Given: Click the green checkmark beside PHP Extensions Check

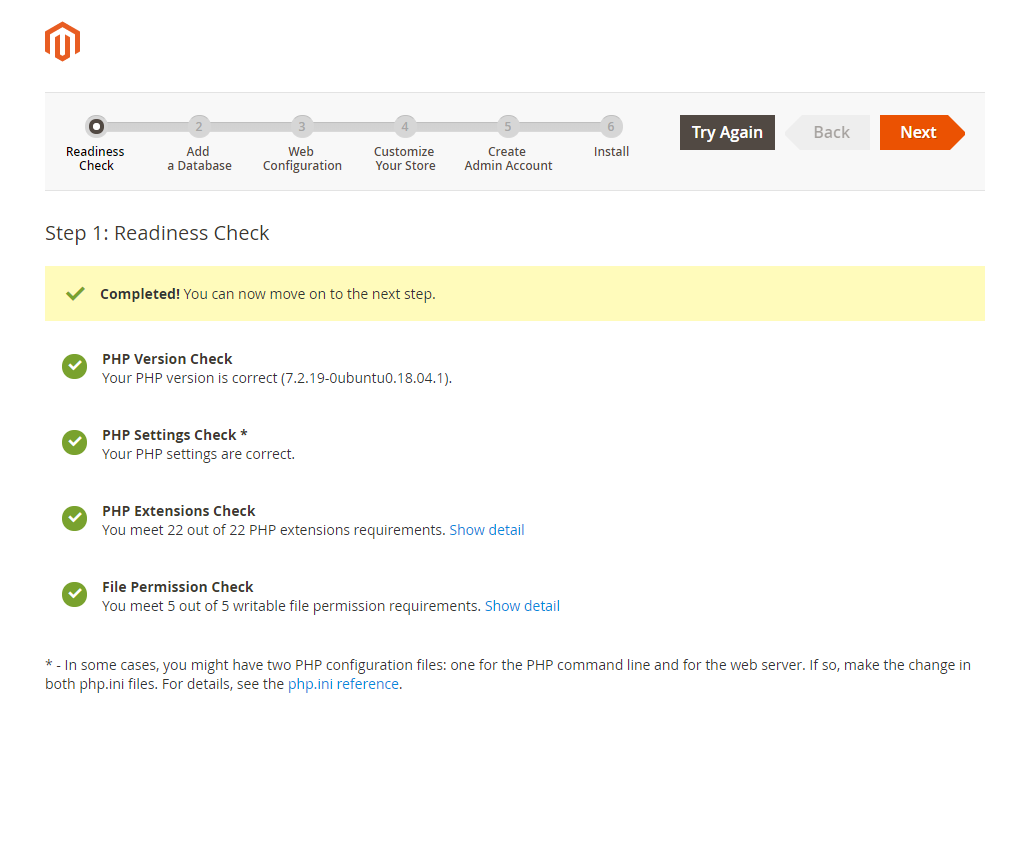Looking at the screenshot, I should (x=74, y=518).
